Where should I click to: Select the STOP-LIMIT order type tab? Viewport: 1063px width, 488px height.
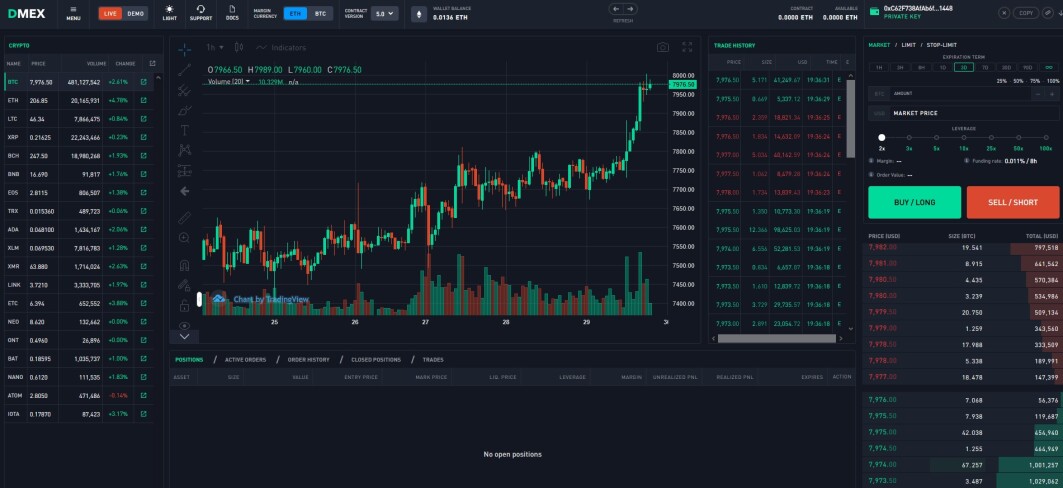coord(942,45)
